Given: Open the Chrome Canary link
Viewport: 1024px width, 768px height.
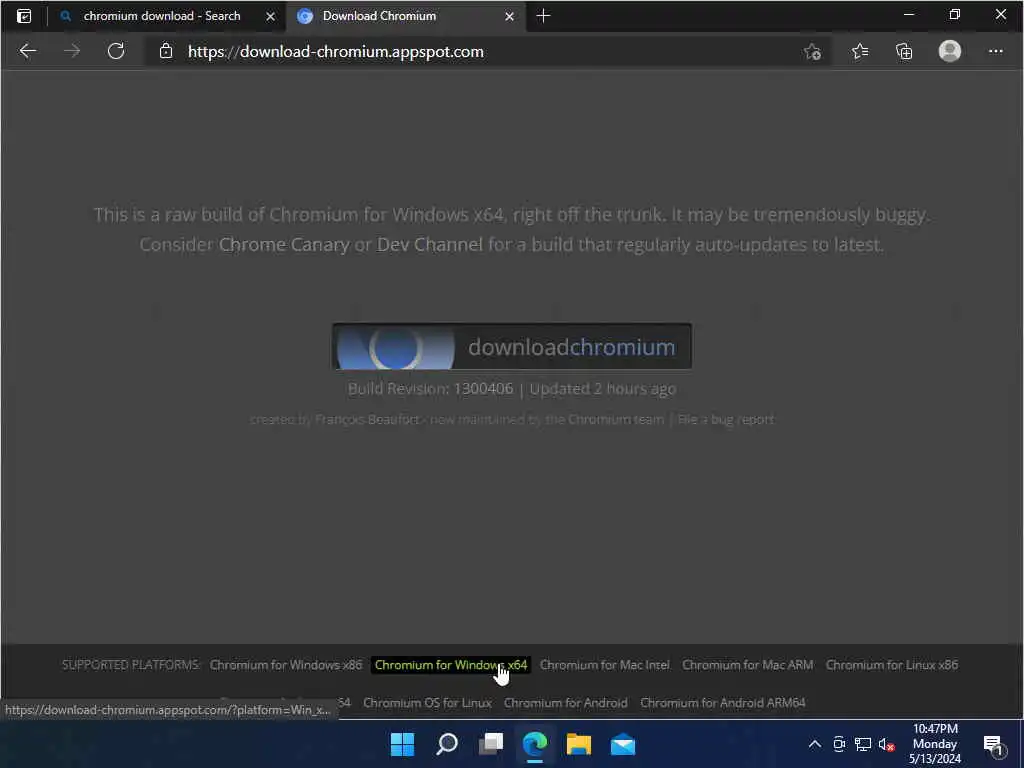Looking at the screenshot, I should tap(284, 244).
